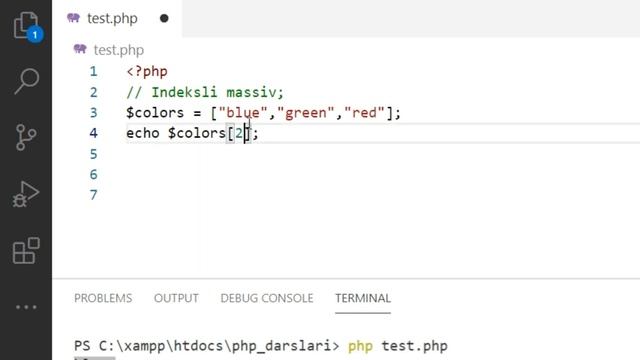This screenshot has height=360, width=640.
Task: Click the unsaved dot on test.php tab
Action: coord(164,18)
